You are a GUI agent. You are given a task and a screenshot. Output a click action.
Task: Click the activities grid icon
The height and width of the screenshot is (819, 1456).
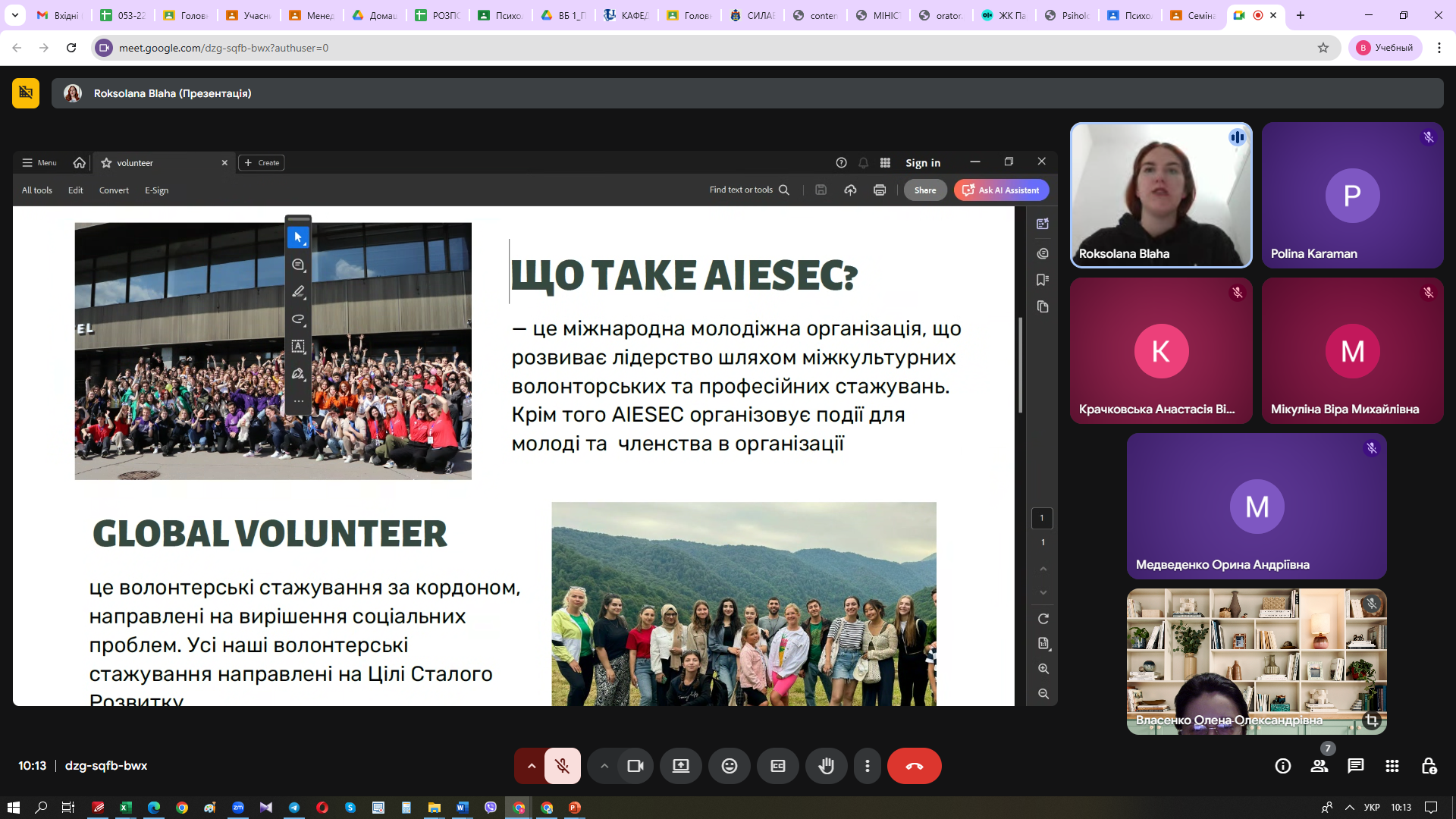click(x=1392, y=766)
